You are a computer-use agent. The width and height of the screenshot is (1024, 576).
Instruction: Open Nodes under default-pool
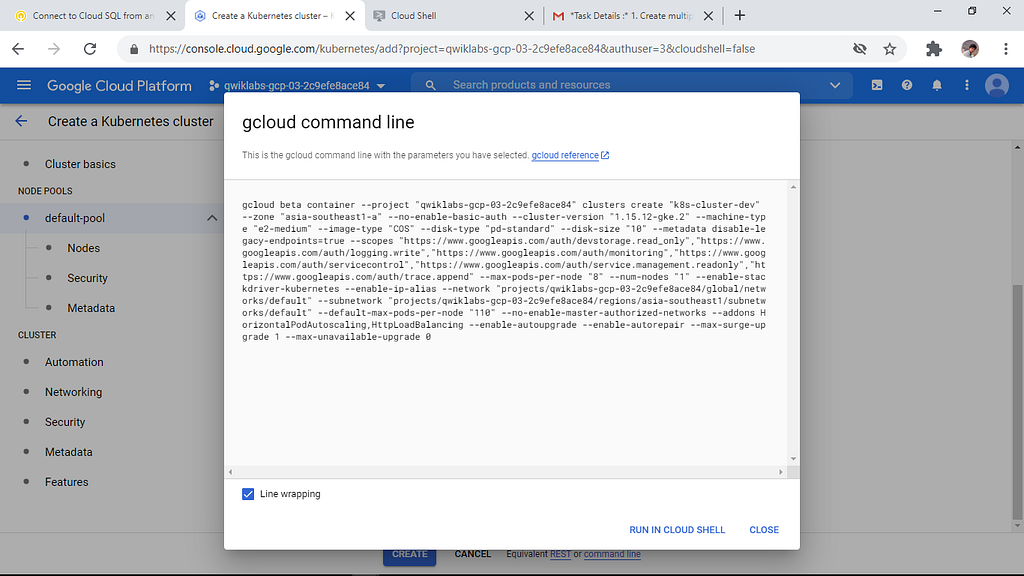(84, 248)
